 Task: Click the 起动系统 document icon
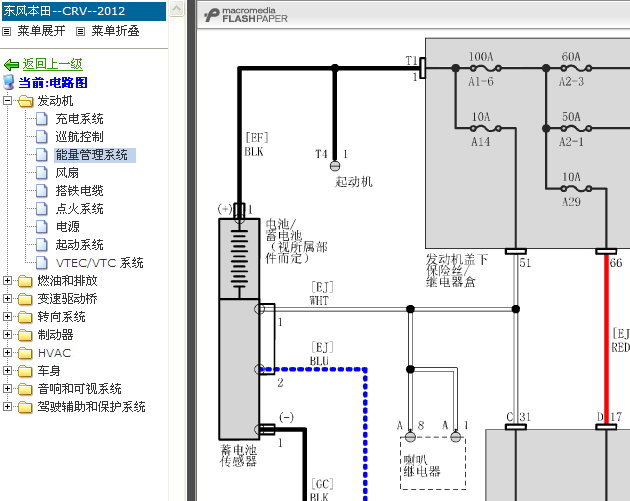(42, 245)
